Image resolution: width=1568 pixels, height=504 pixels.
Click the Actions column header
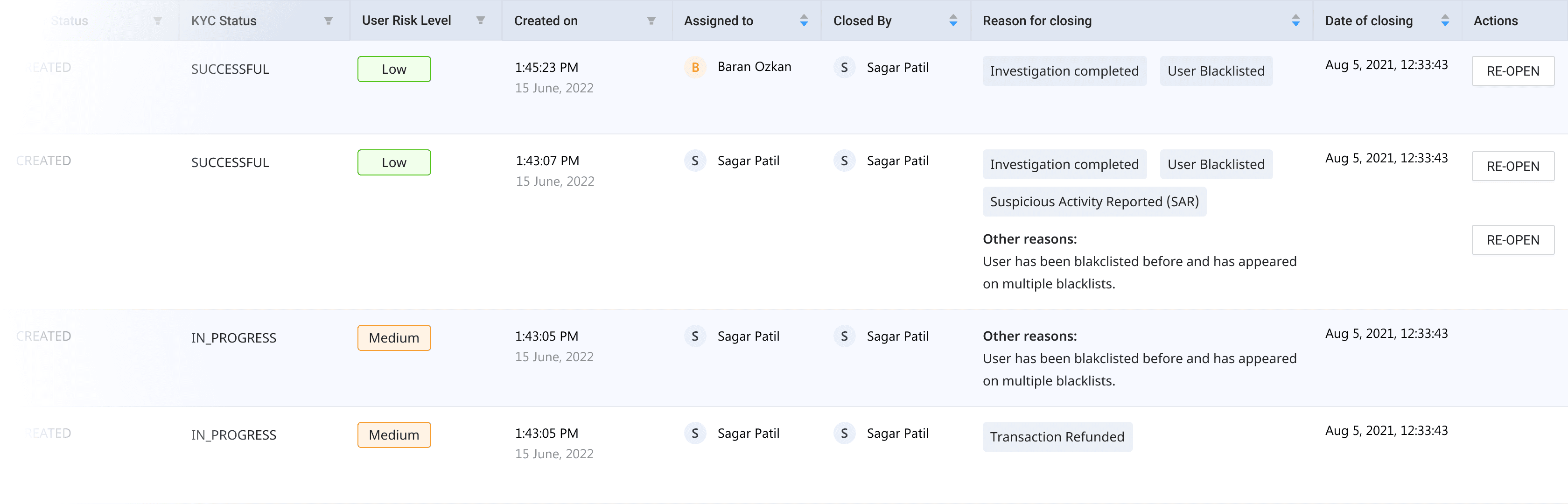coord(1495,21)
